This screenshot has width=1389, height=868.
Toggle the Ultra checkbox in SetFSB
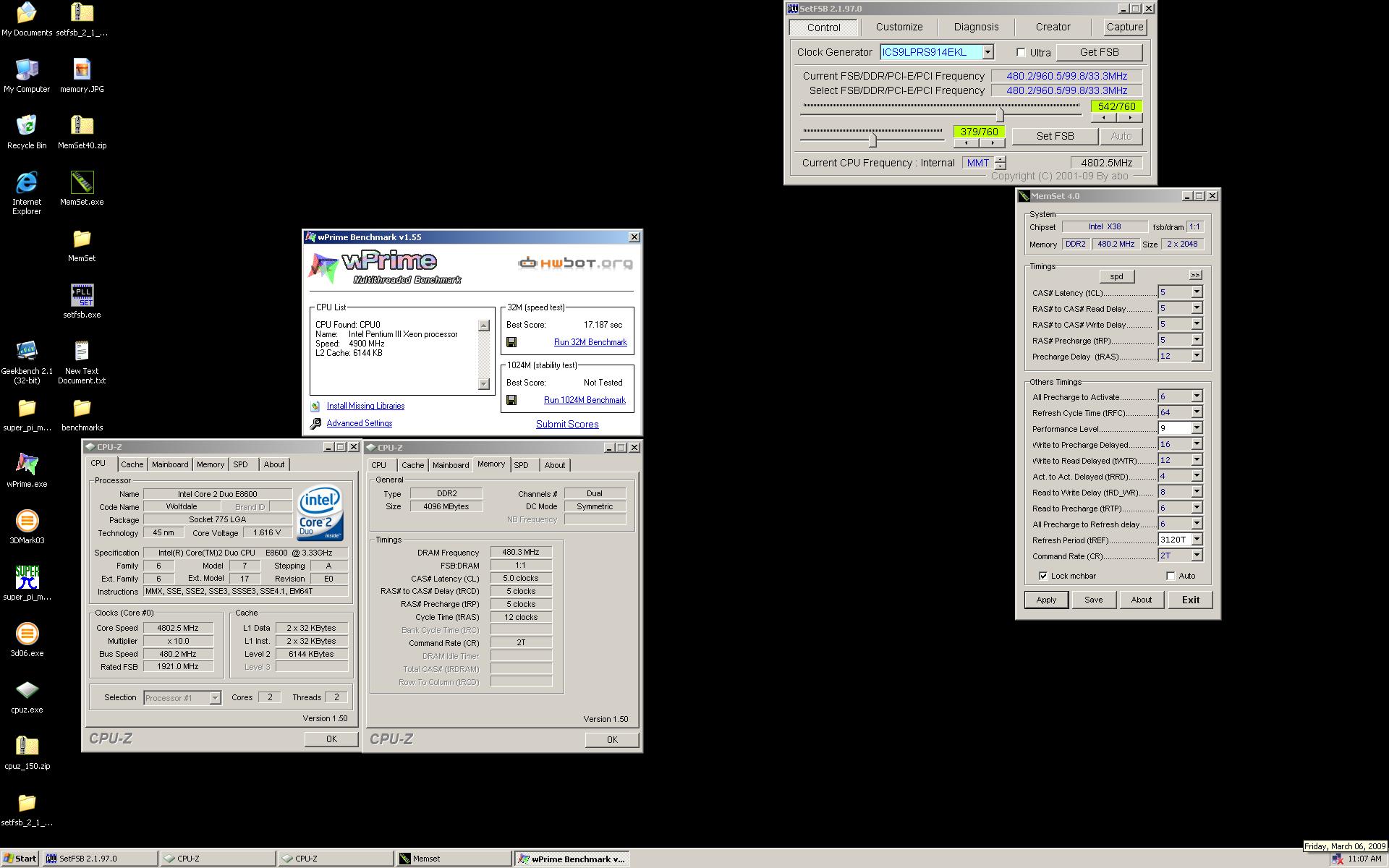coord(1021,52)
